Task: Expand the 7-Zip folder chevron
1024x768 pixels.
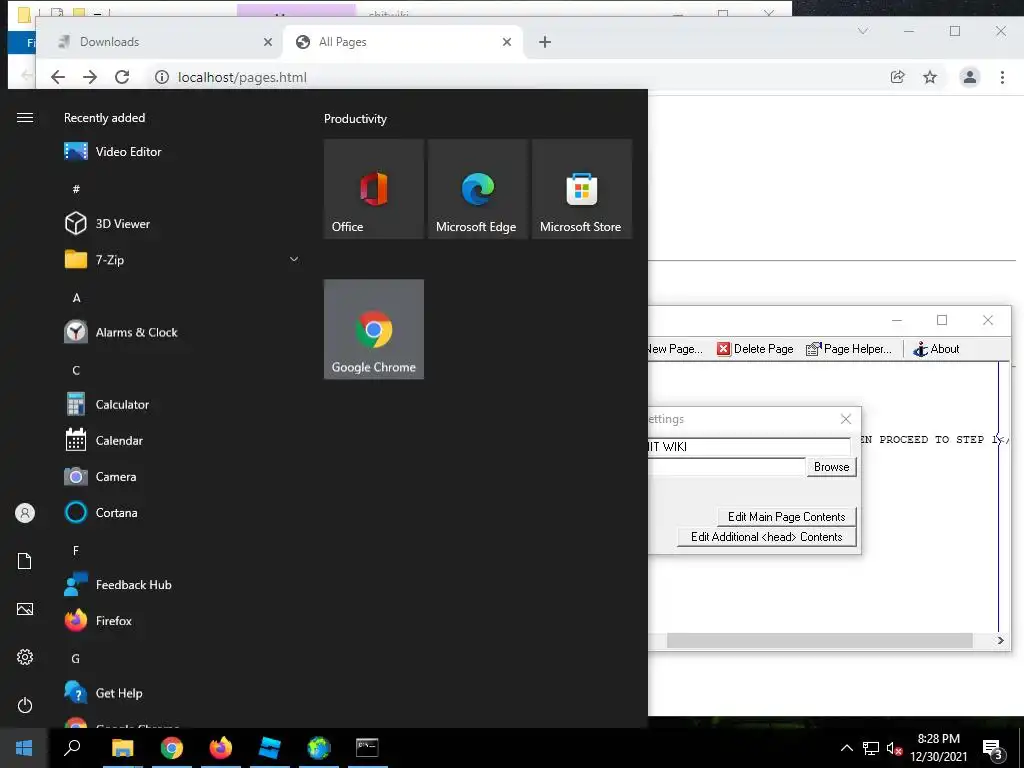Action: pos(294,259)
